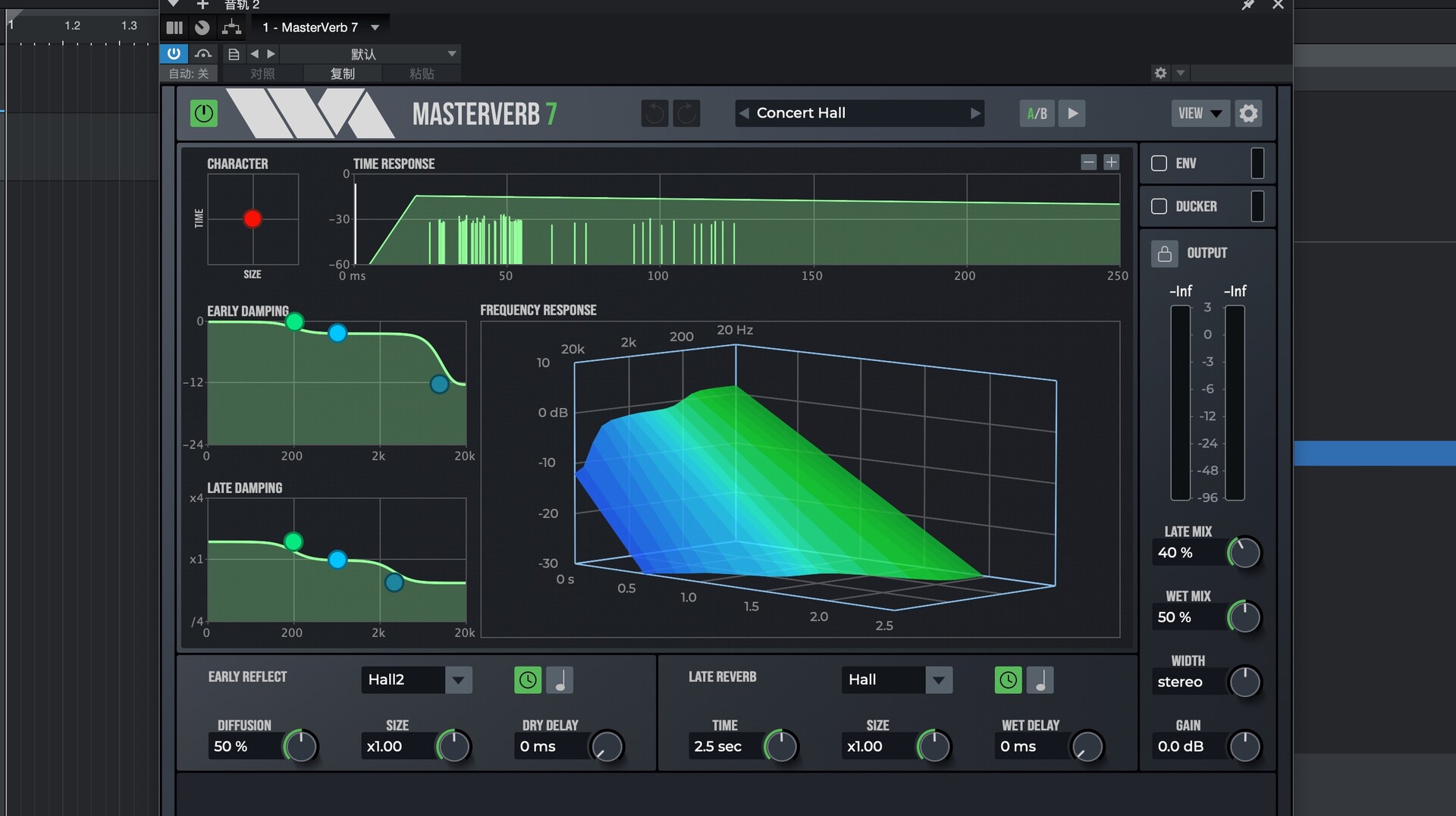1456x816 pixels.
Task: Select previous host preset arrow
Action: pyautogui.click(x=255, y=54)
